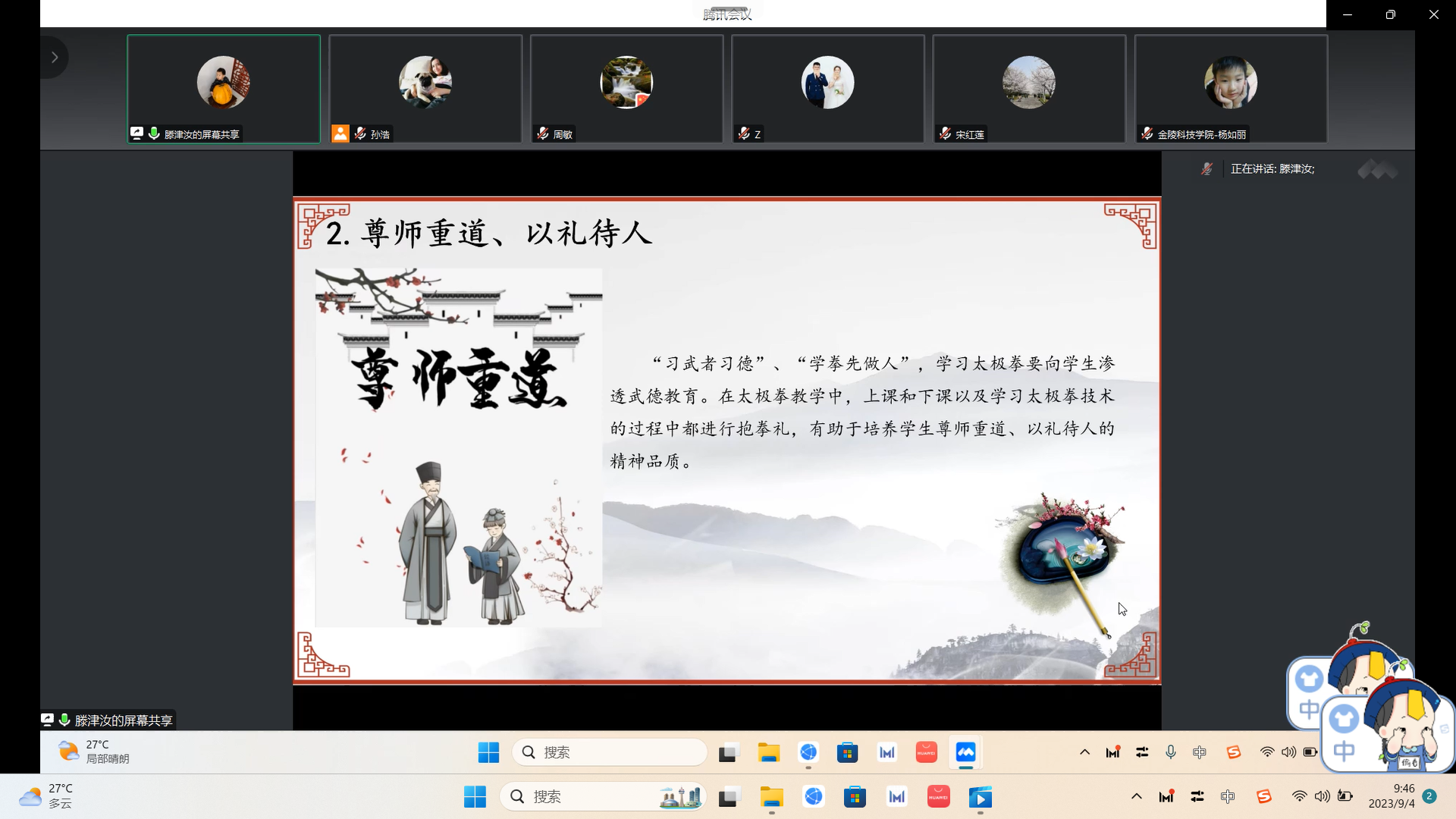Click the Tencent Meeting watermark logo
The width and height of the screenshot is (1456, 819).
[1377, 170]
